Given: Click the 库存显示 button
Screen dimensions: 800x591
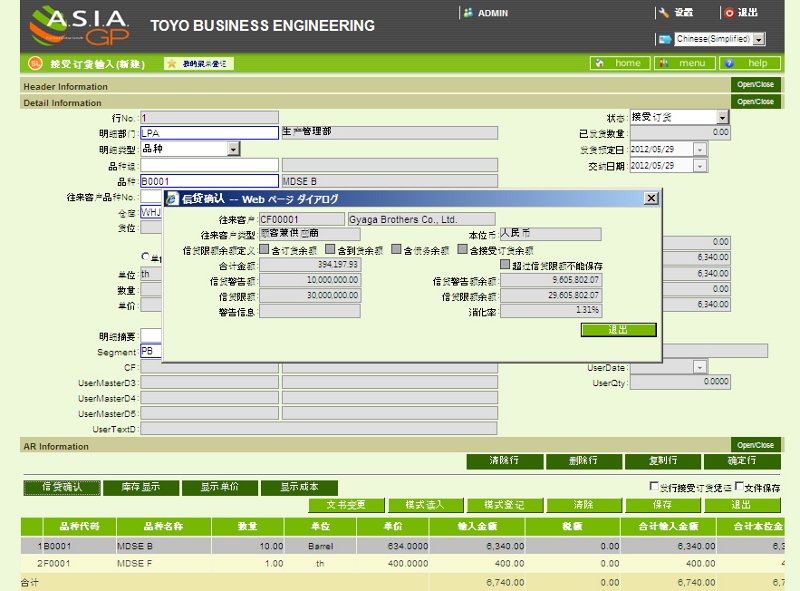Looking at the screenshot, I should coord(141,487).
